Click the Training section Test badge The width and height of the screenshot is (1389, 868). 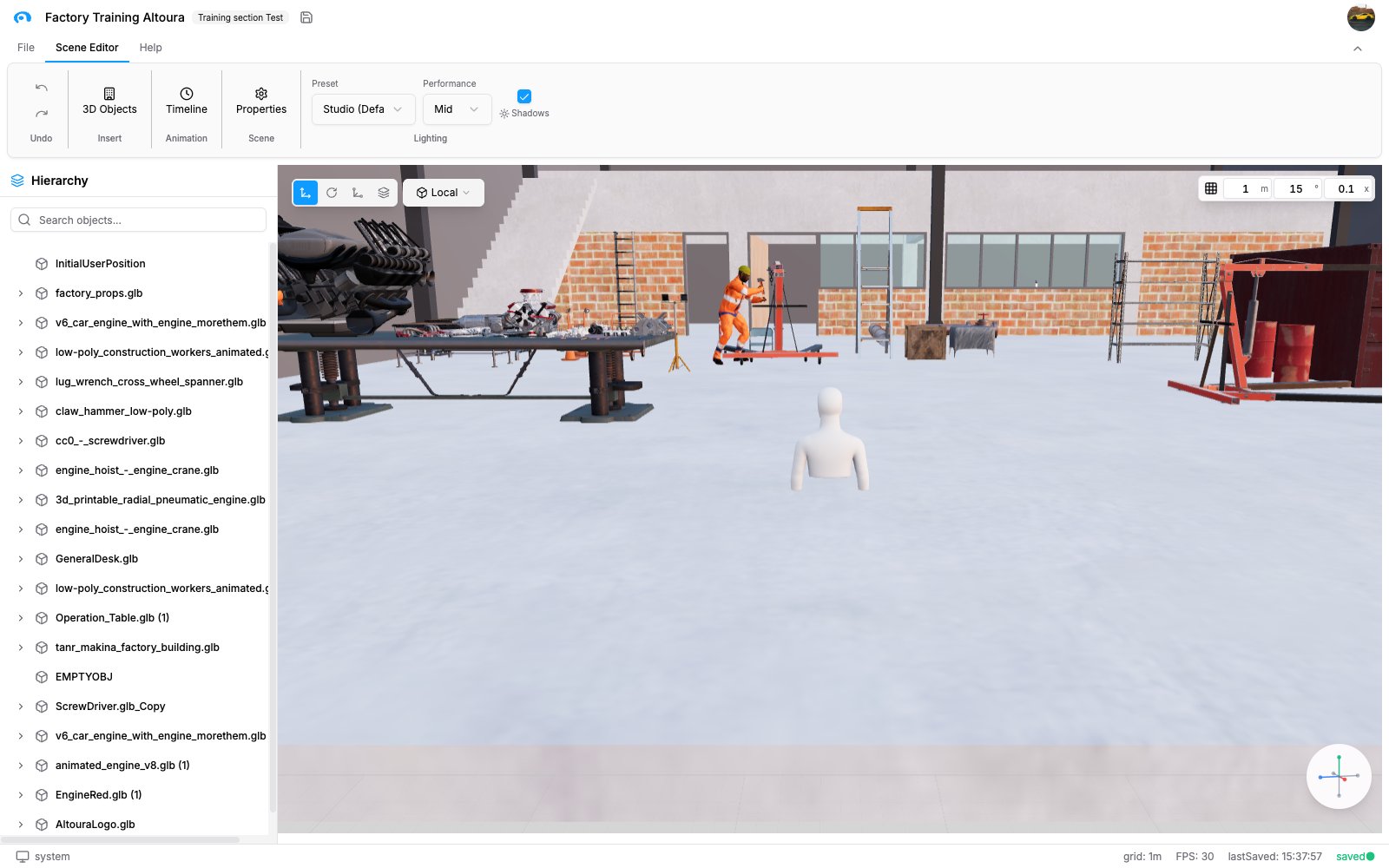coord(240,17)
